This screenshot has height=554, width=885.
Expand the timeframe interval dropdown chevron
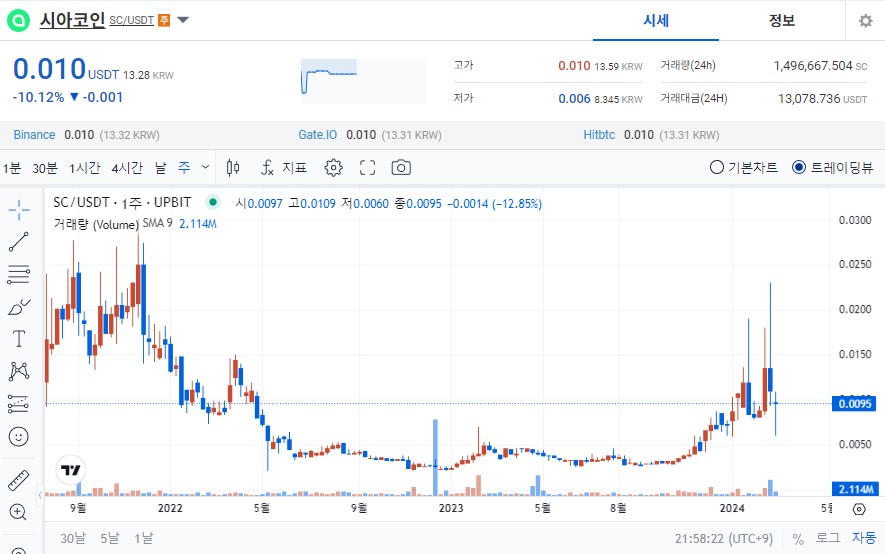205,167
